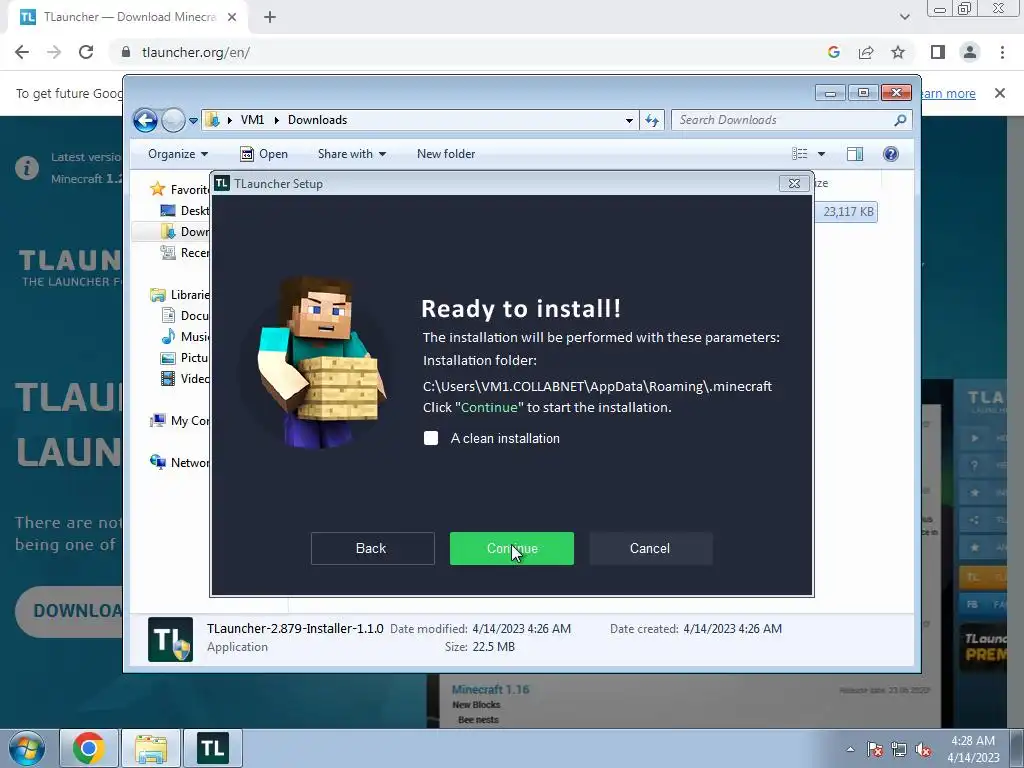Click Chrome's side panel icon
1024x768 pixels.
coord(938,52)
